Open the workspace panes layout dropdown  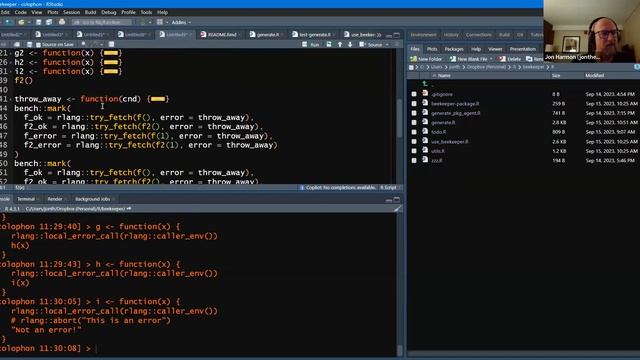162,22
